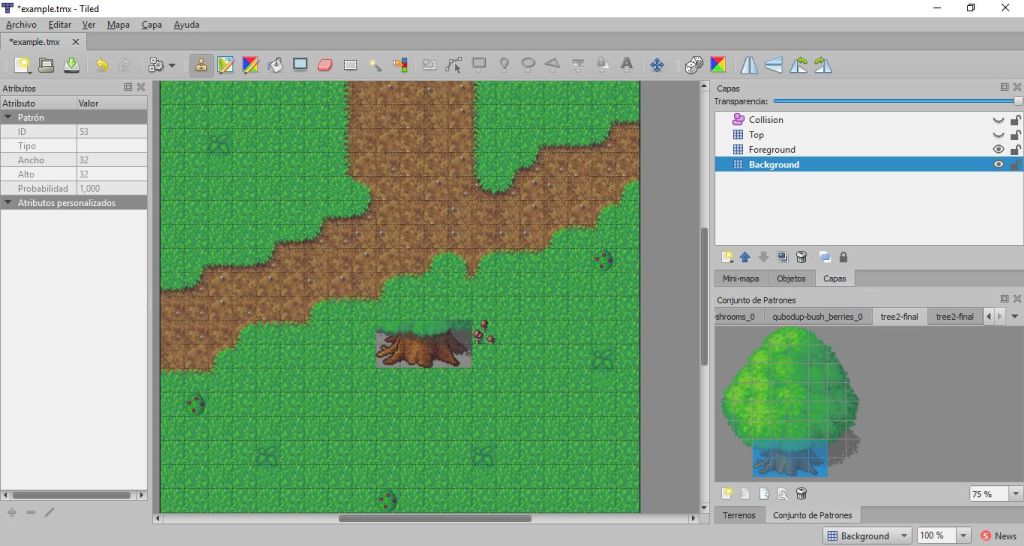Select the Eraser tool
The height and width of the screenshot is (546, 1024).
pos(325,65)
